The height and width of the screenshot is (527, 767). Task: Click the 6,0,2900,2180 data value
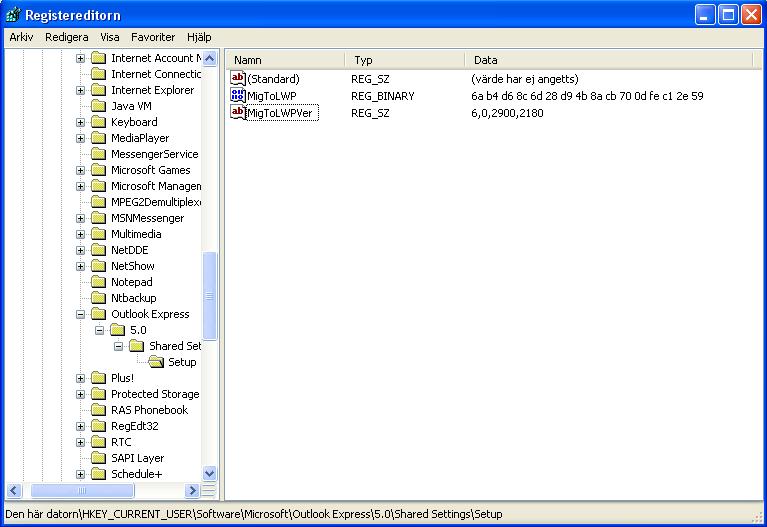[x=507, y=113]
